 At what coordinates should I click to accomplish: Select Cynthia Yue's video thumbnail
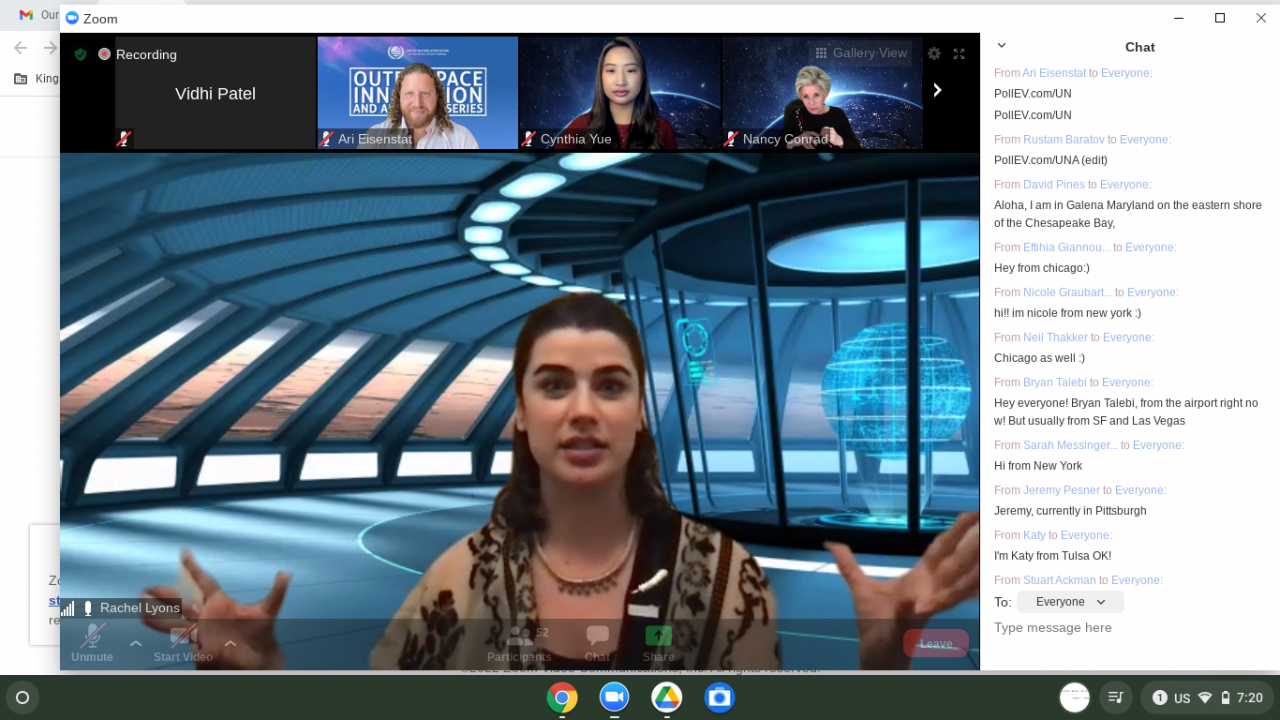click(620, 93)
